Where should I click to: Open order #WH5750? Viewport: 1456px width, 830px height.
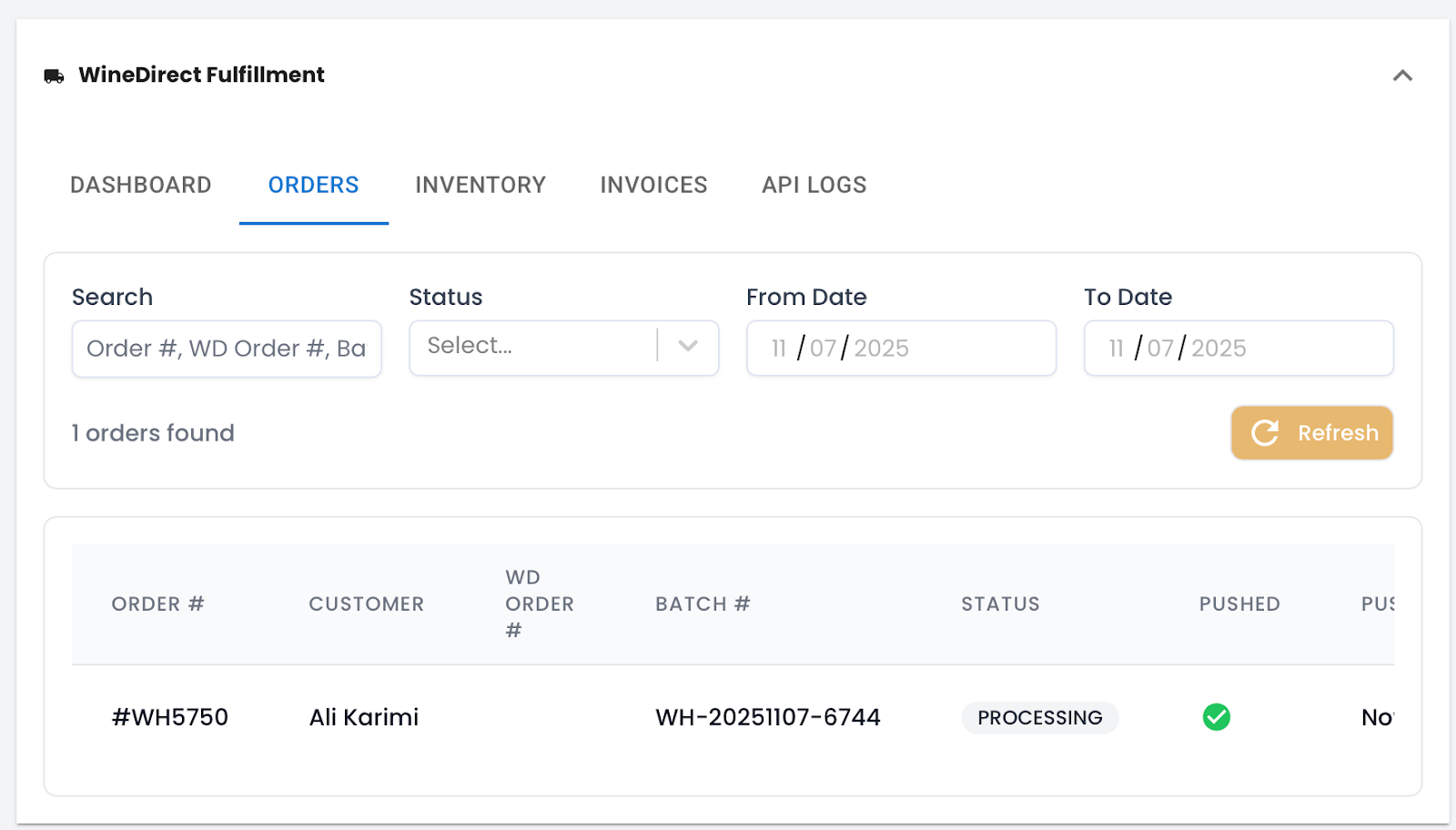(170, 717)
